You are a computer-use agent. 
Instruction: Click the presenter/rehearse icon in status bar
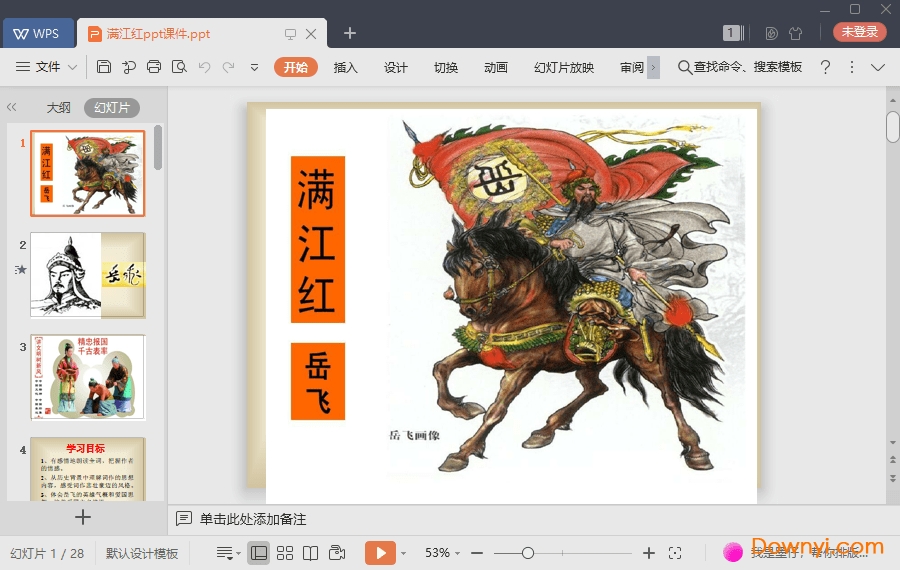pyautogui.click(x=337, y=553)
